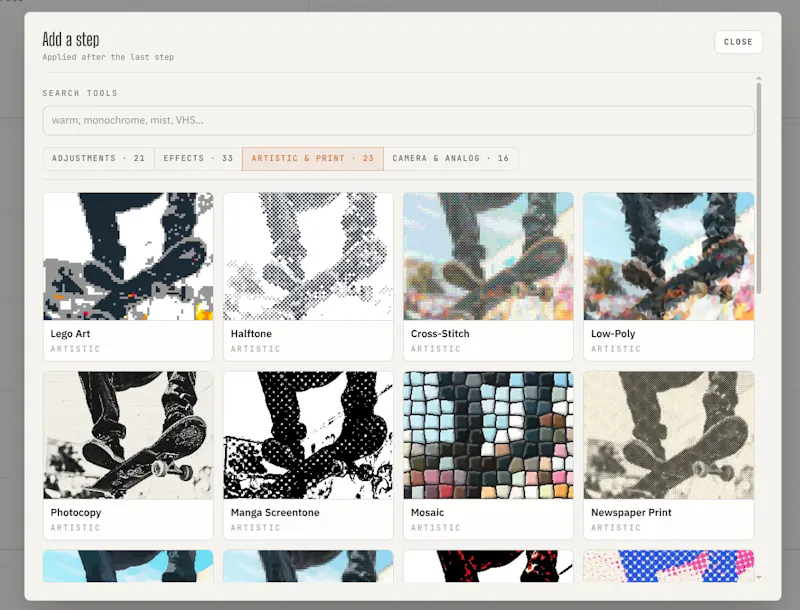Open the Camera & Analog tab

coord(451,159)
